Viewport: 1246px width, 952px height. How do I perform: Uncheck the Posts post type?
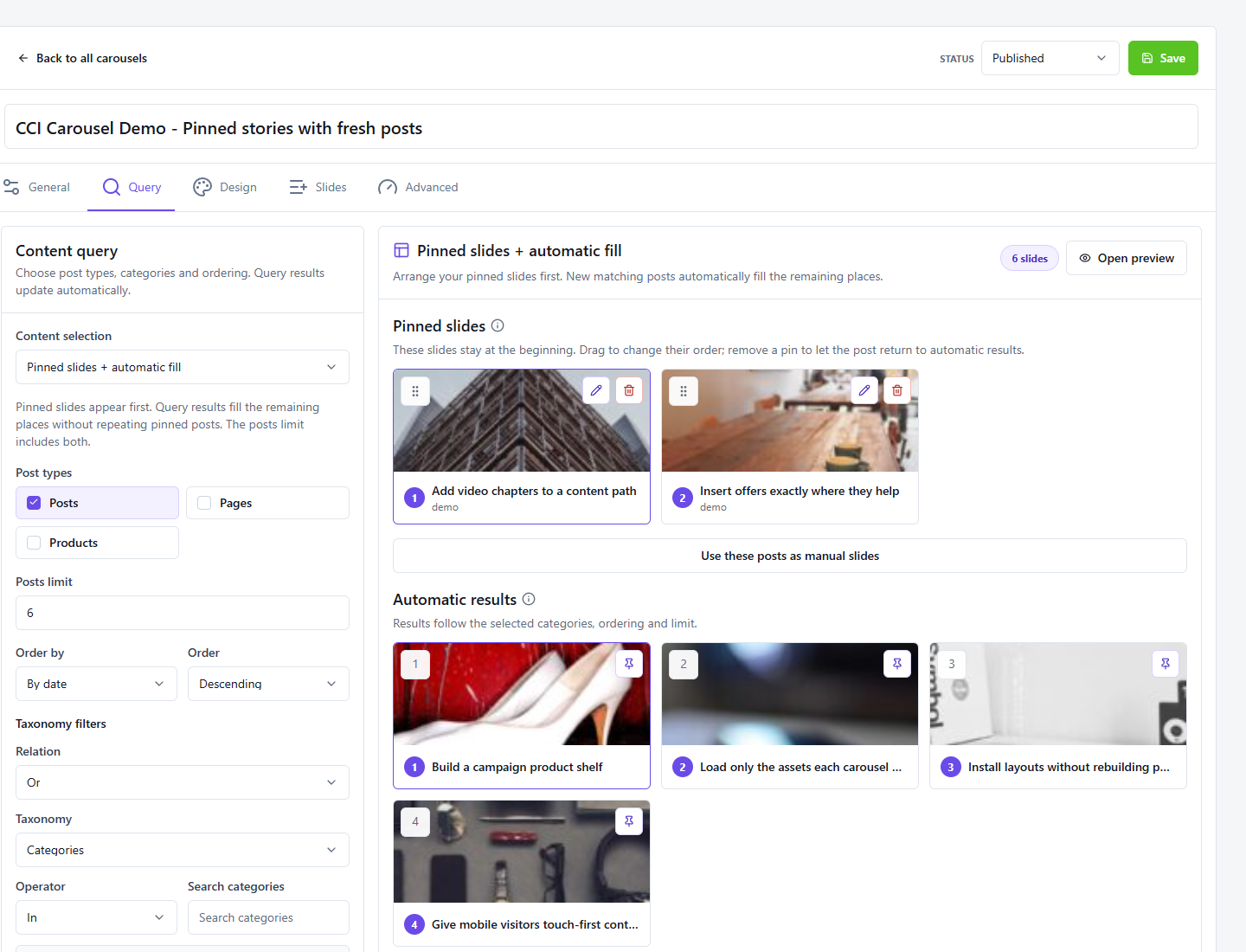[x=34, y=503]
